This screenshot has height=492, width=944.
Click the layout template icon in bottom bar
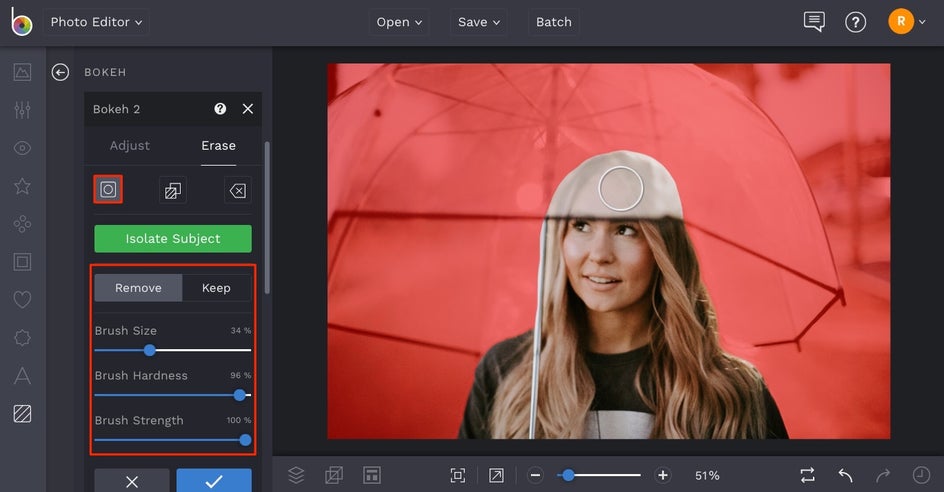coord(372,475)
